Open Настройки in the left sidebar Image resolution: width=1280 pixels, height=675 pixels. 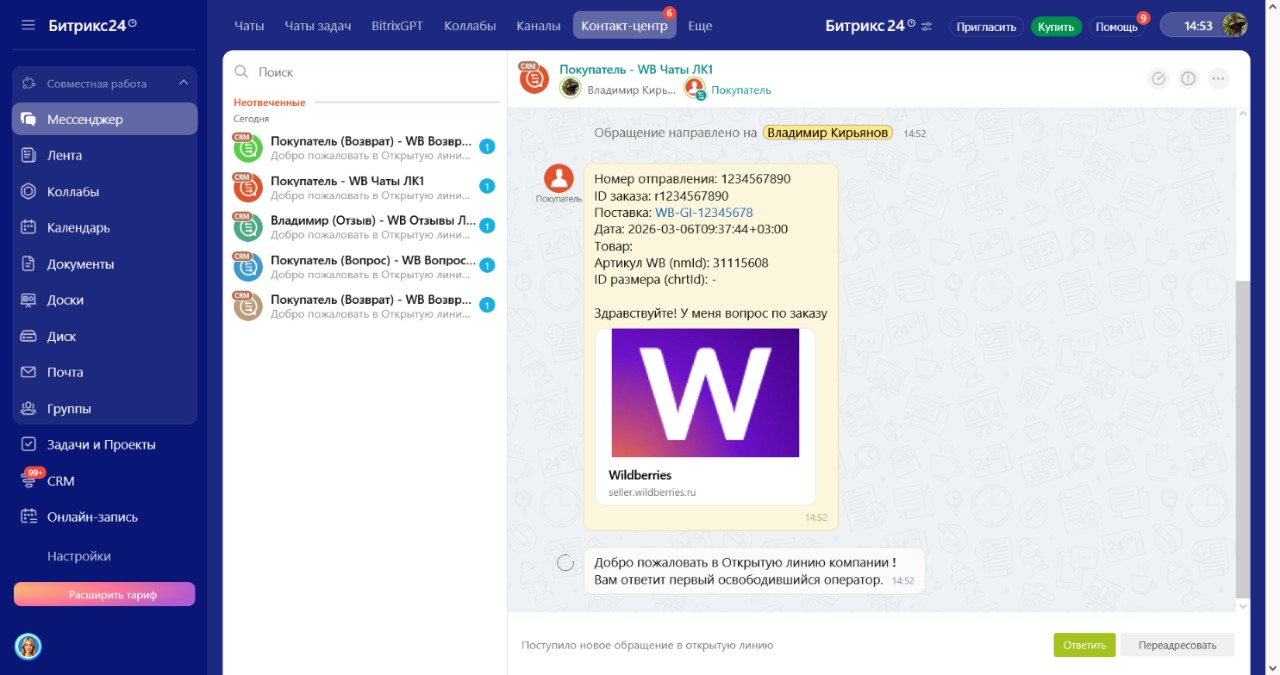[79, 556]
